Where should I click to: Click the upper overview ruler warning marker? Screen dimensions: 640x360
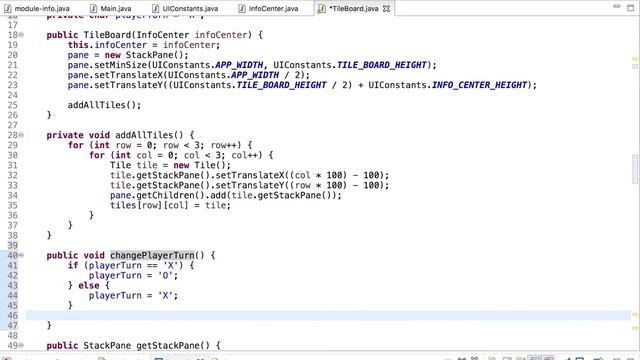(635, 59)
